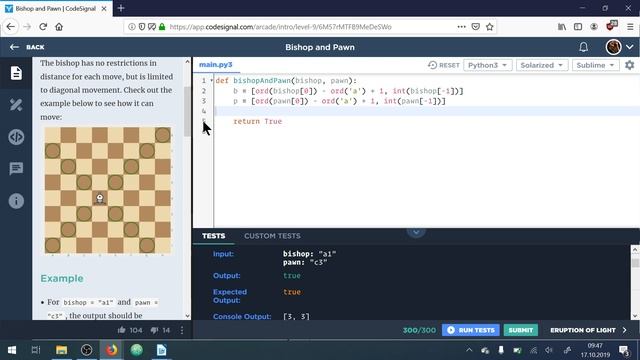The width and height of the screenshot is (640, 360).
Task: Open File Explorer from taskbar
Action: point(62,350)
